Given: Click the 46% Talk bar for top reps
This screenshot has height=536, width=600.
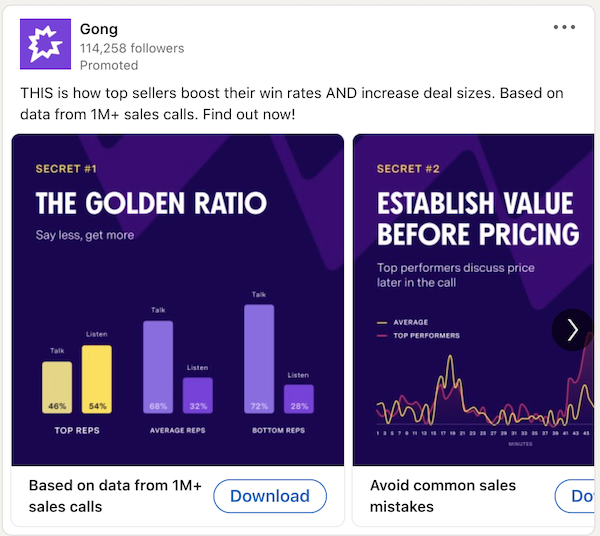Looking at the screenshot, I should click(57, 387).
